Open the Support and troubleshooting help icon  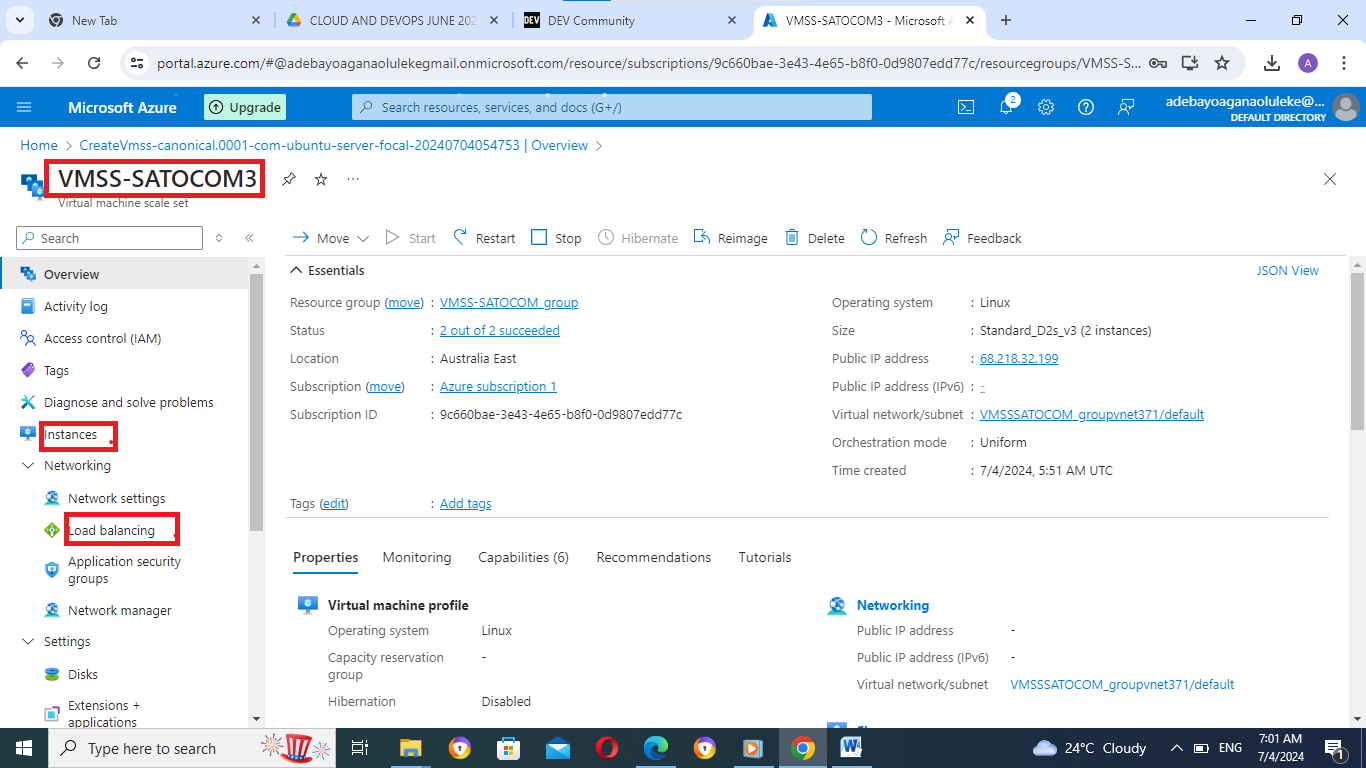pos(1086,107)
